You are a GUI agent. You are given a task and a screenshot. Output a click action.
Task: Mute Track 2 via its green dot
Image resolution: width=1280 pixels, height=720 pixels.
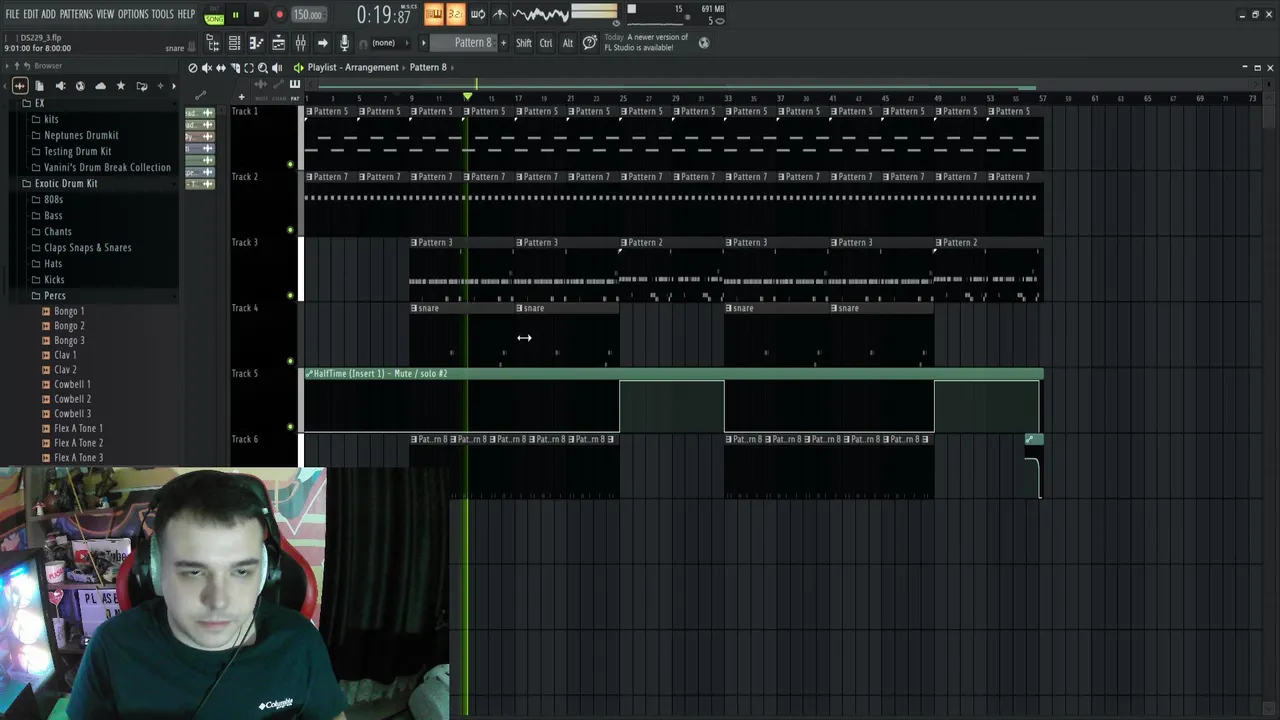click(290, 230)
